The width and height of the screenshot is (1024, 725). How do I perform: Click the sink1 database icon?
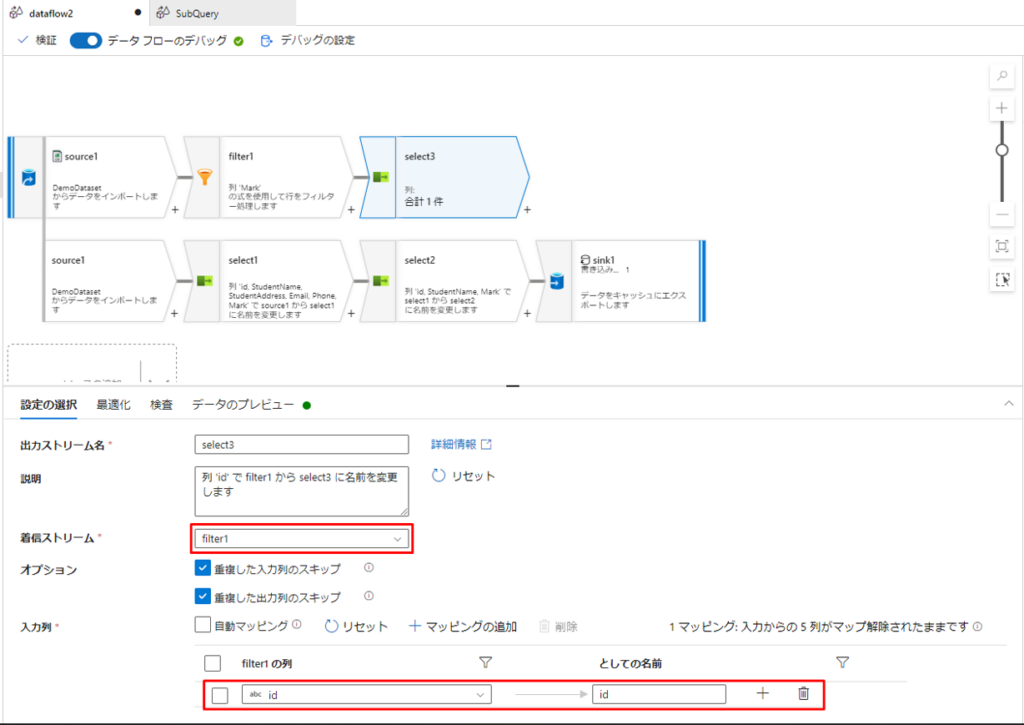pos(556,281)
